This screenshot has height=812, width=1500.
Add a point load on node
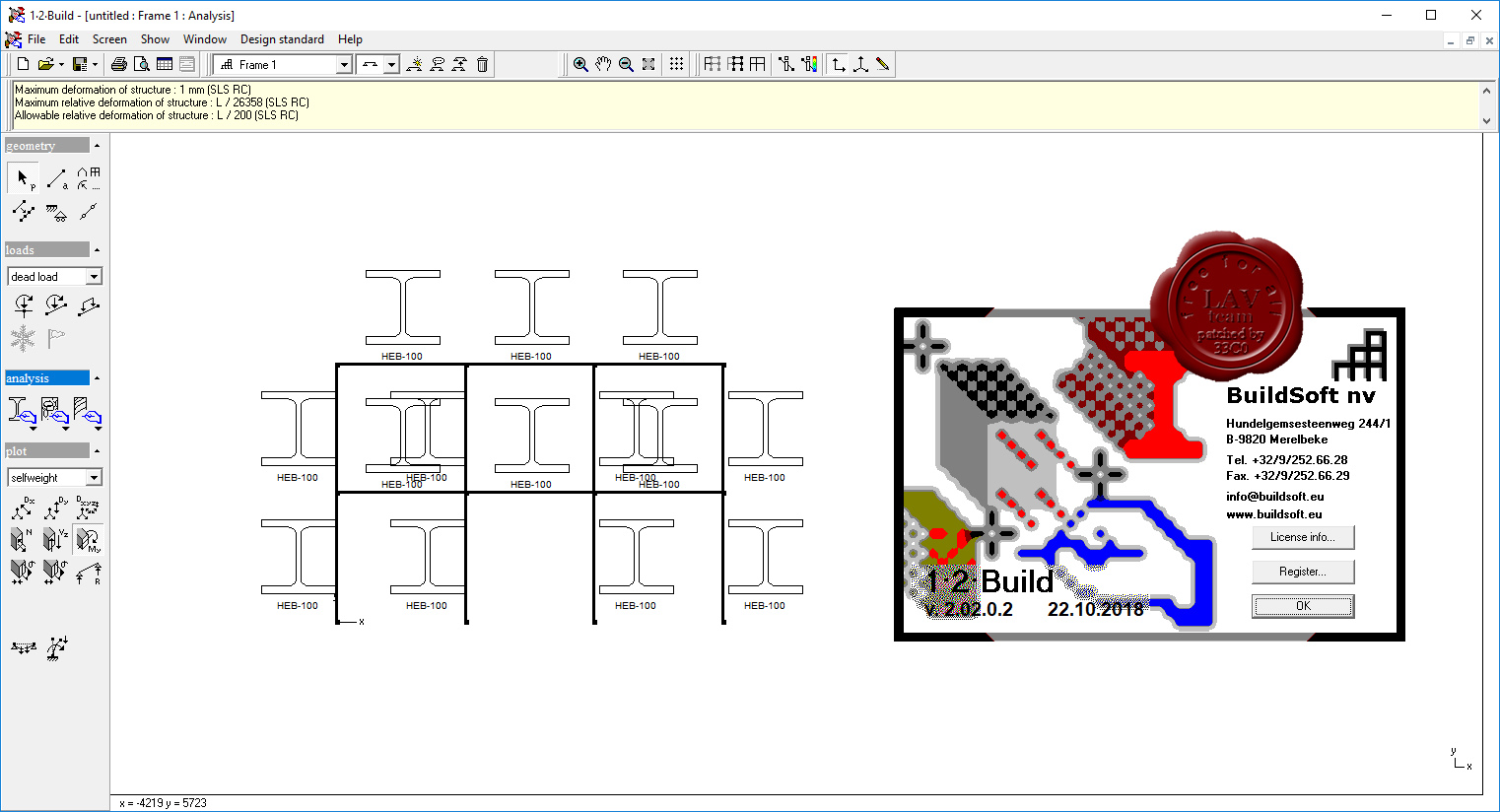click(x=23, y=306)
